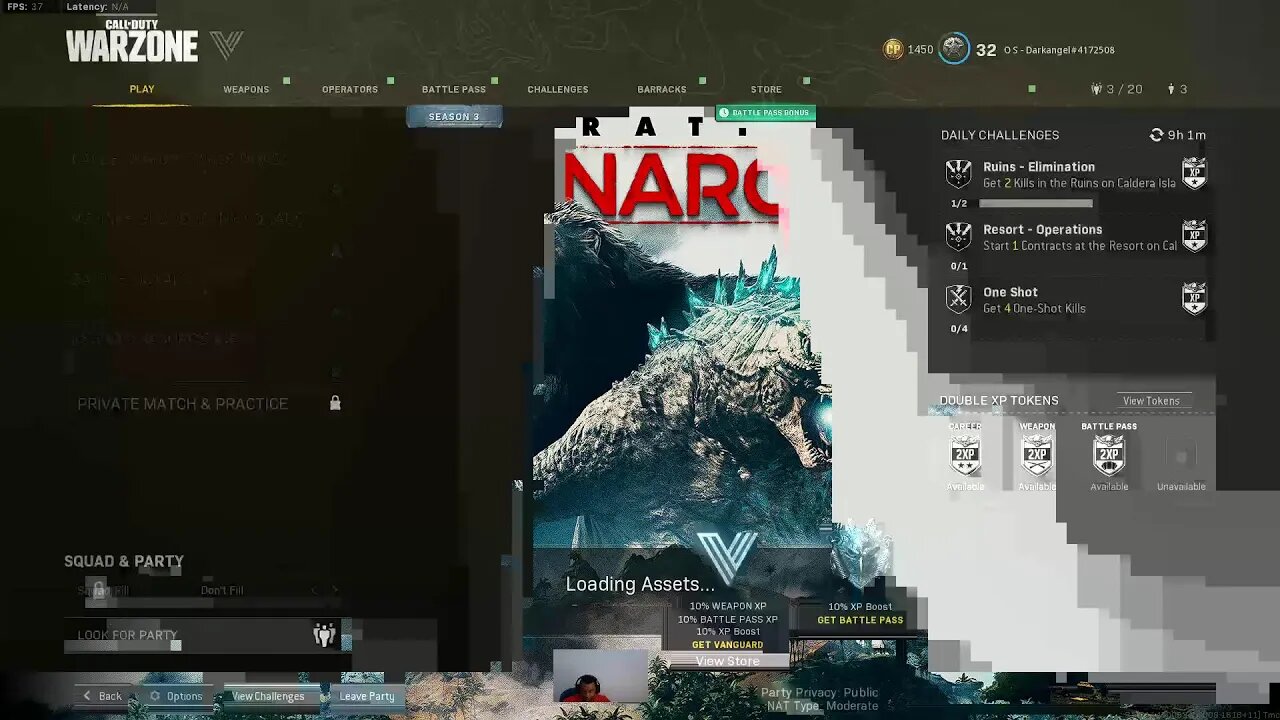
Task: Open the CHALLENGES tab
Action: [x=558, y=89]
